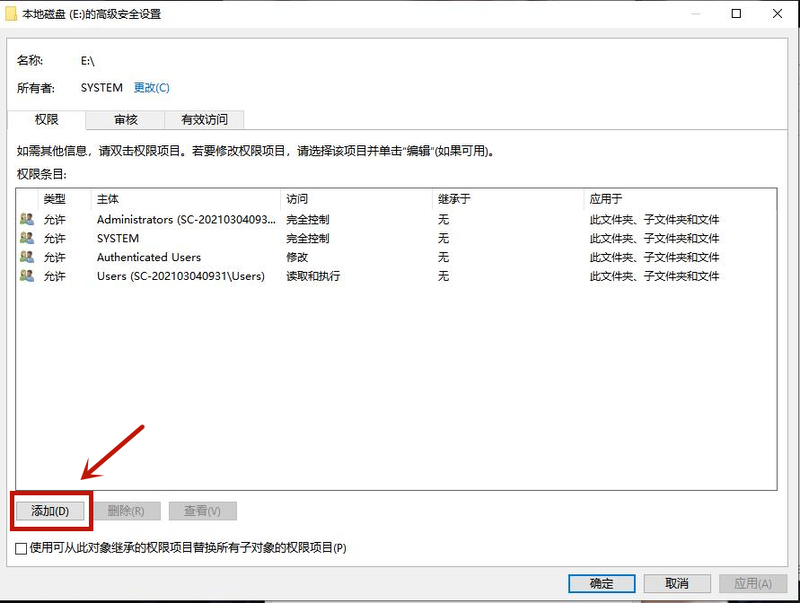Click the group icon beside SYSTEM entry

(26, 238)
